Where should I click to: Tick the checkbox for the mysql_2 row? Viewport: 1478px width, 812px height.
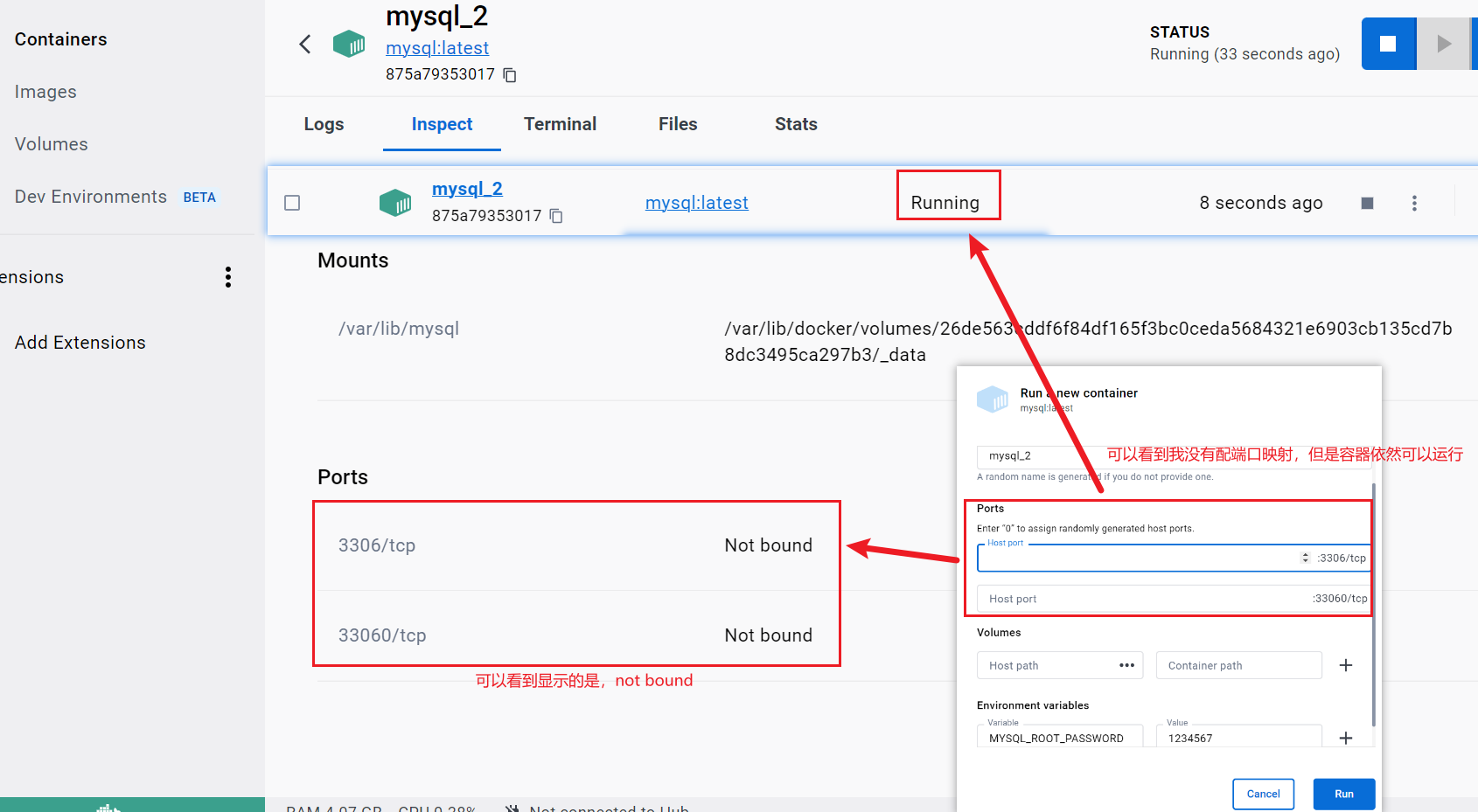(292, 203)
